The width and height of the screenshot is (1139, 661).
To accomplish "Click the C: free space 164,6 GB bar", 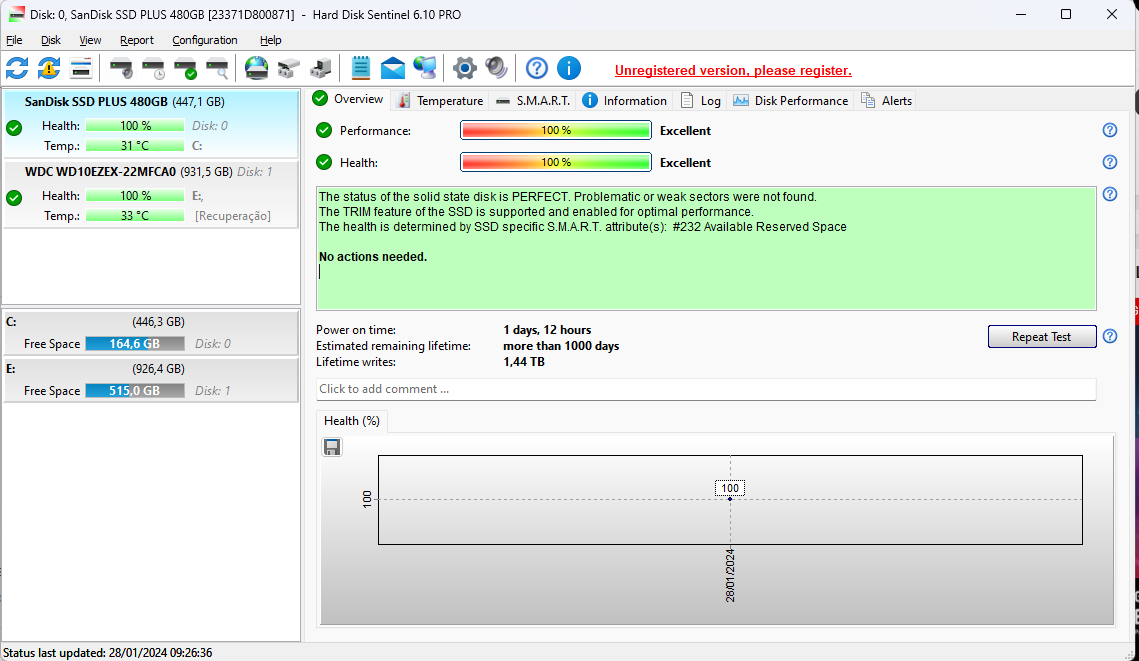I will click(x=134, y=344).
